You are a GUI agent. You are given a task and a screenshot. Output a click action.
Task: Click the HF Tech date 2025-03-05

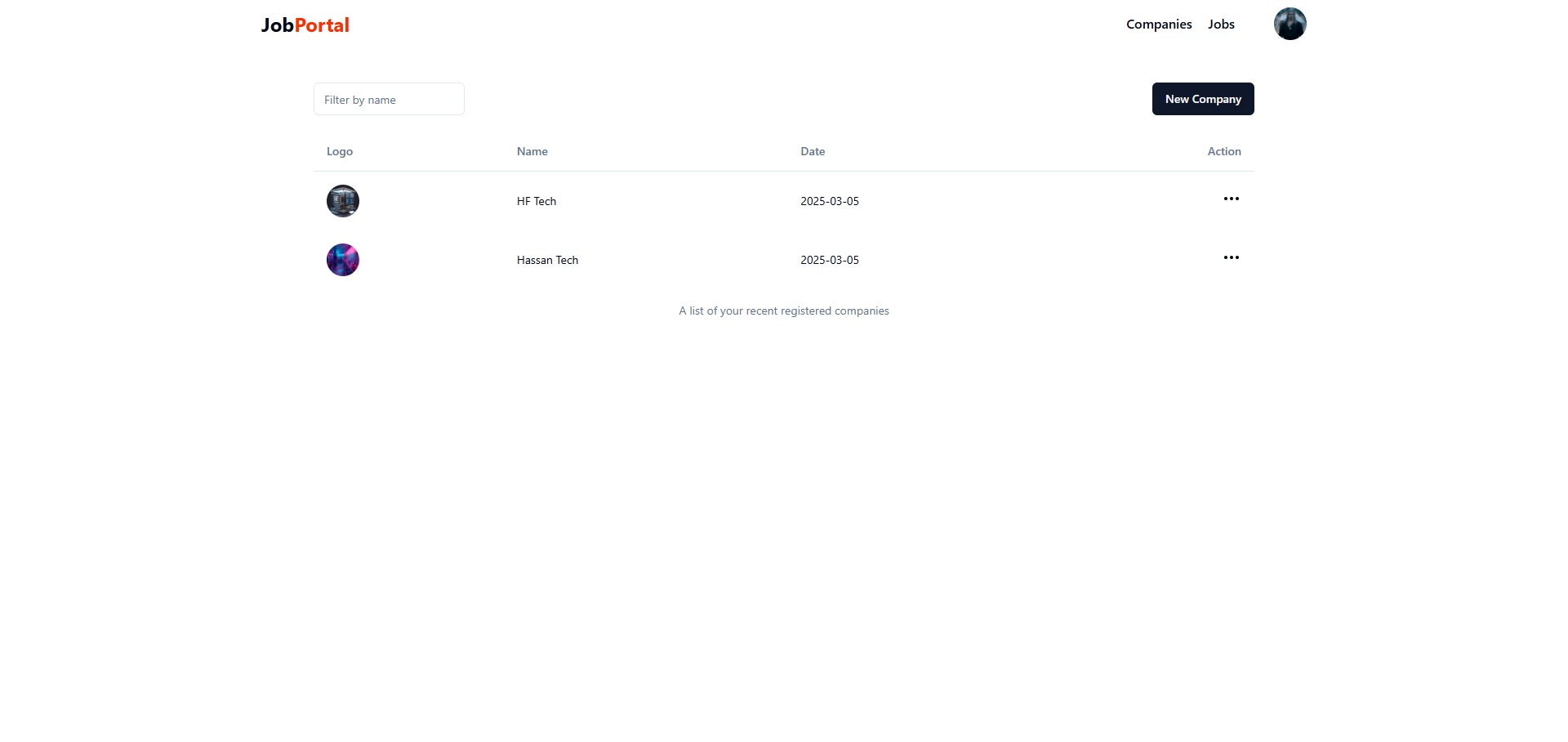click(x=830, y=201)
